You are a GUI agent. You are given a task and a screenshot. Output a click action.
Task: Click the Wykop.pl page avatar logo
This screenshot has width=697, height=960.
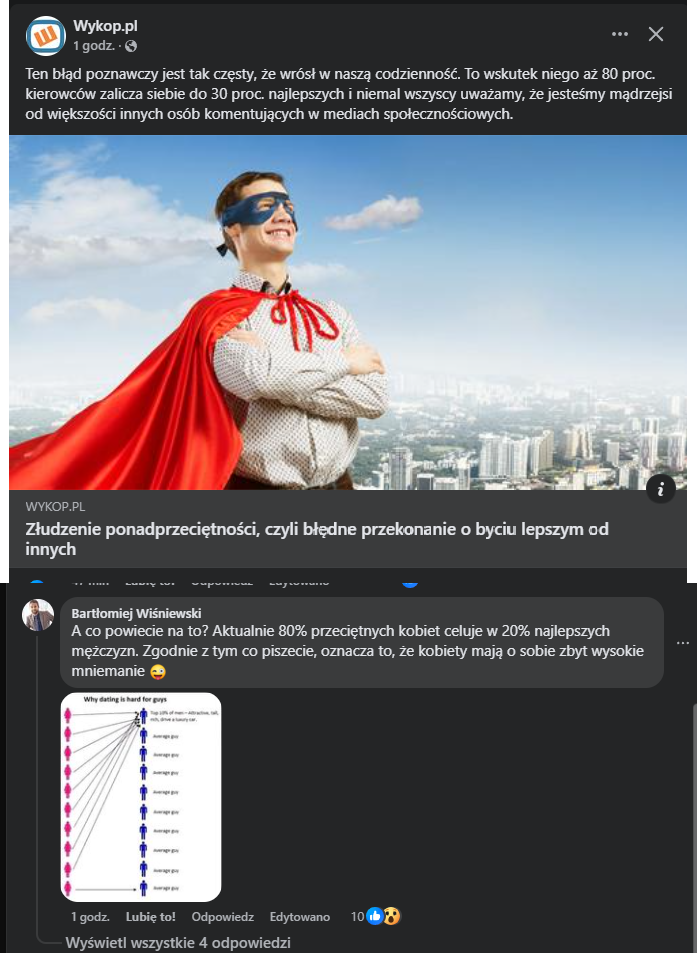pyautogui.click(x=46, y=35)
